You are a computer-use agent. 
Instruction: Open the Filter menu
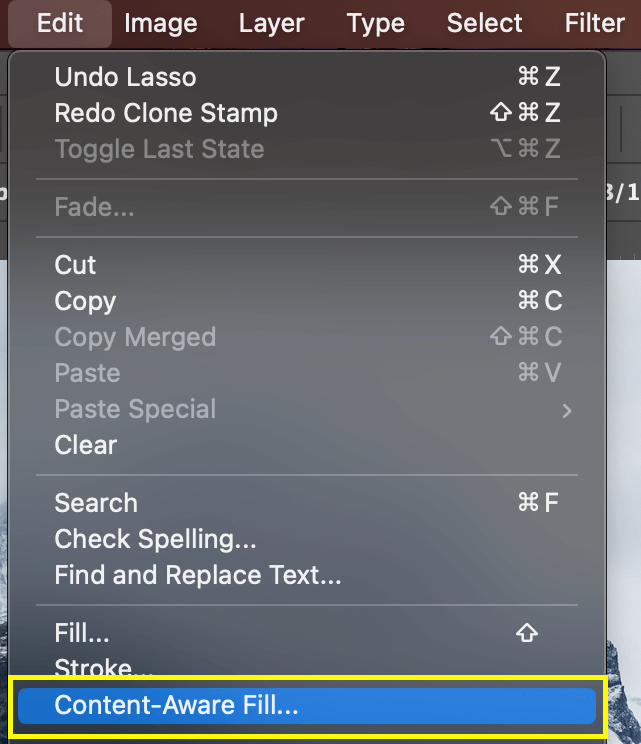click(x=595, y=23)
